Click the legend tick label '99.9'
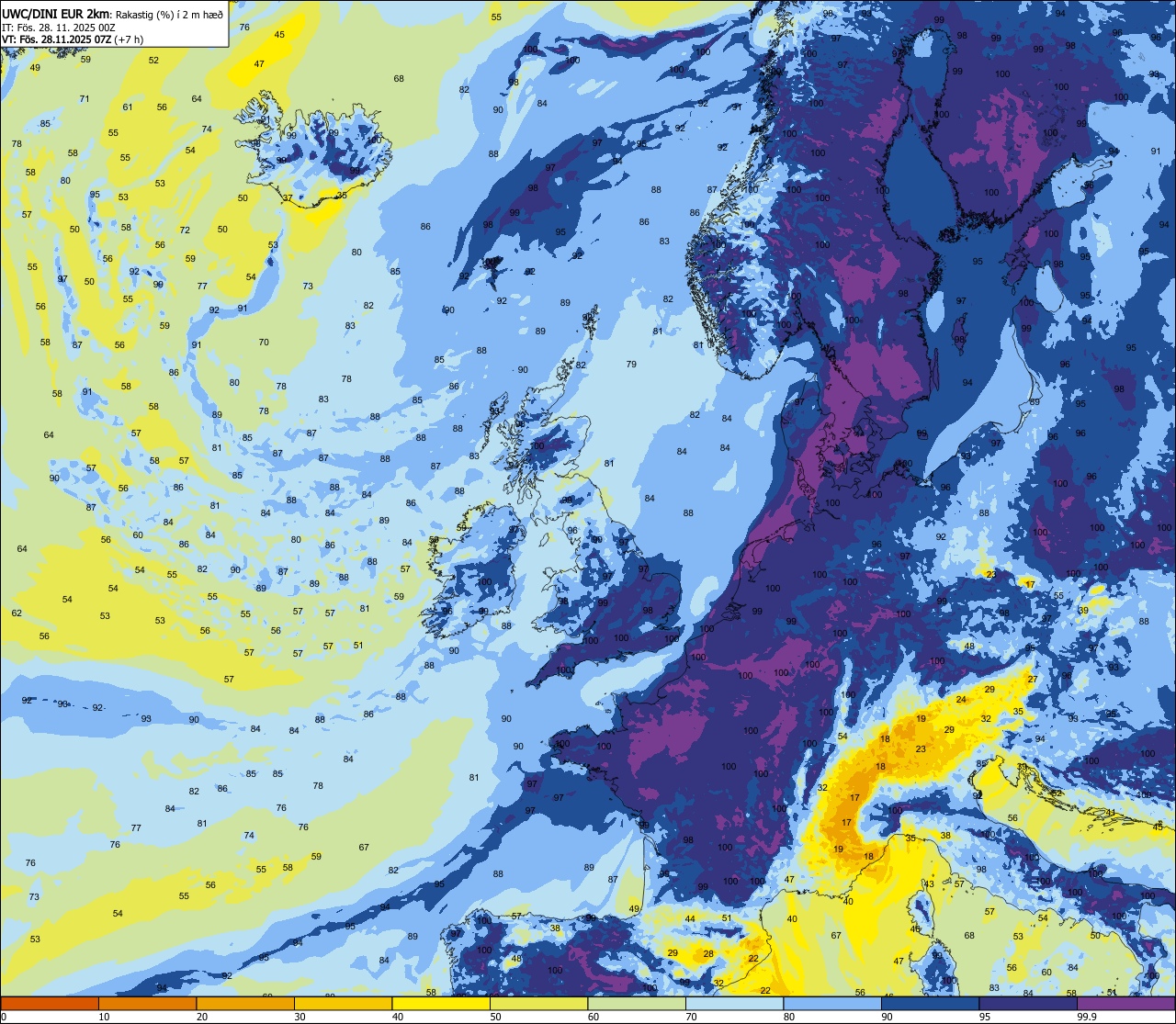1176x1024 pixels. pyautogui.click(x=1088, y=1017)
